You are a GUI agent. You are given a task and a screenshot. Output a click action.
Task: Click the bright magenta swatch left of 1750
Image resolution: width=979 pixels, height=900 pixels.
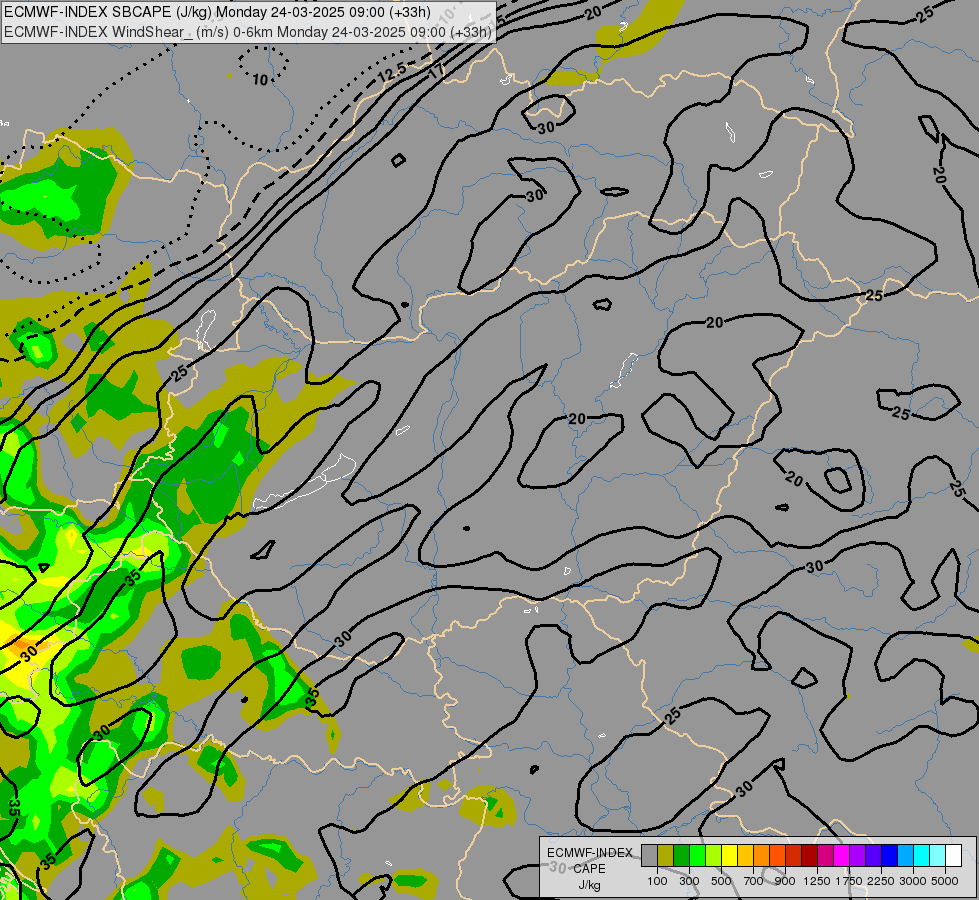842,855
